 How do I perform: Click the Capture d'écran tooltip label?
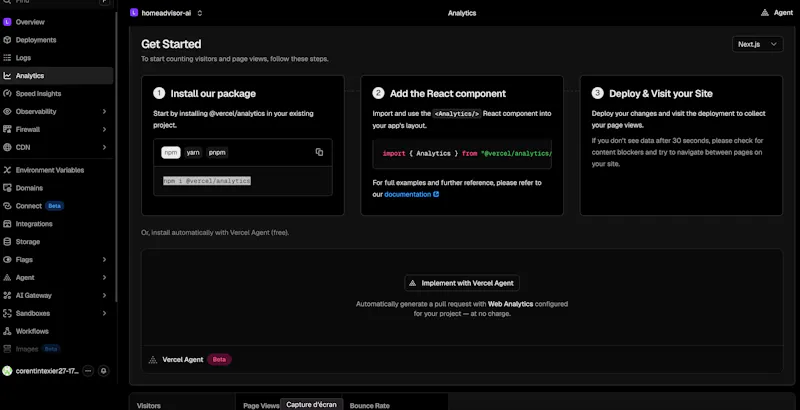click(311, 404)
